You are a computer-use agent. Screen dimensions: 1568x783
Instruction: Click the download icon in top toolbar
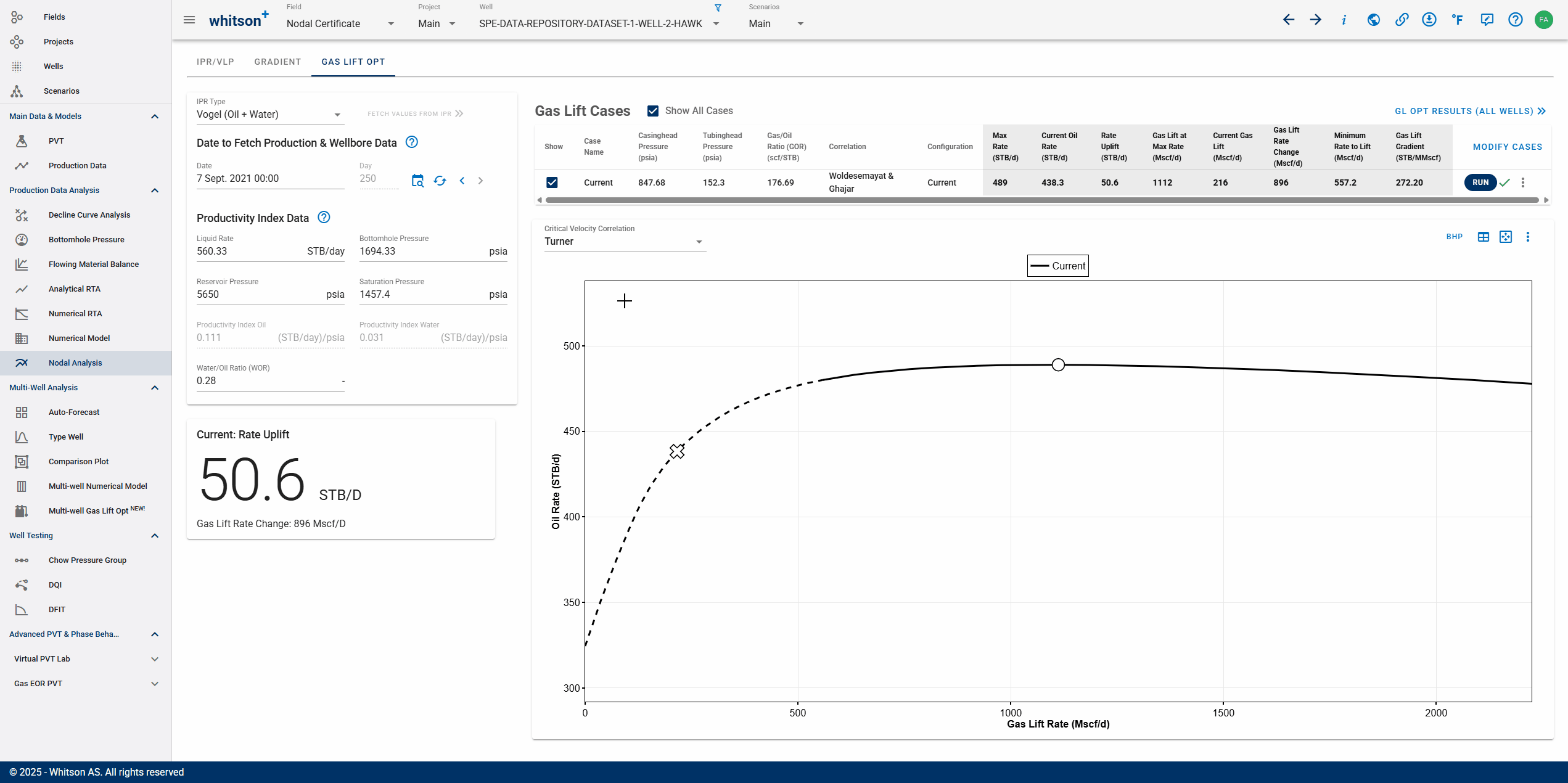[1429, 20]
